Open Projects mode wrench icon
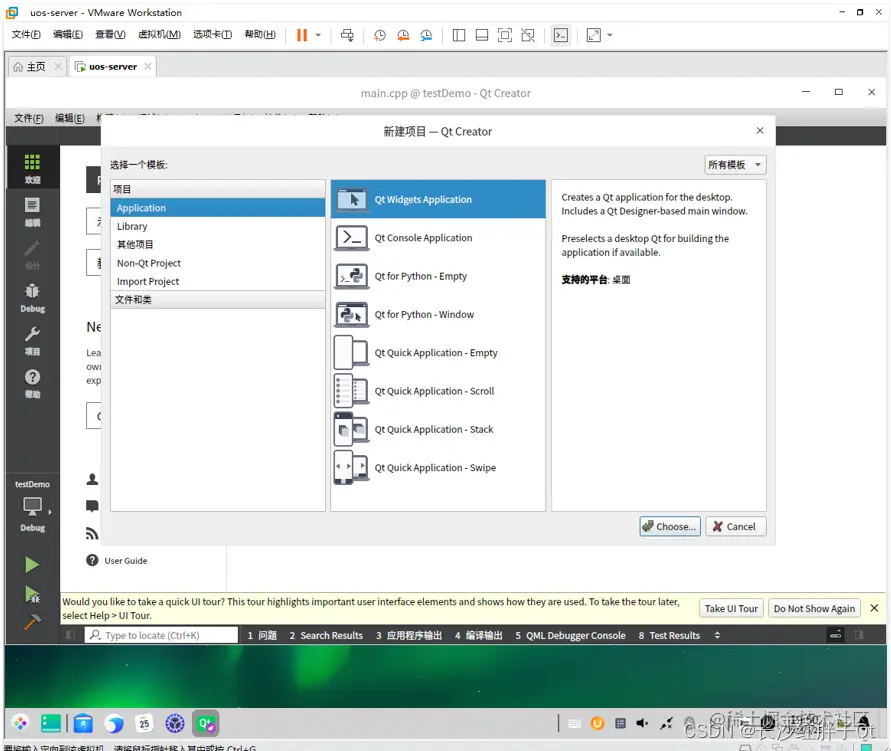 [x=32, y=341]
